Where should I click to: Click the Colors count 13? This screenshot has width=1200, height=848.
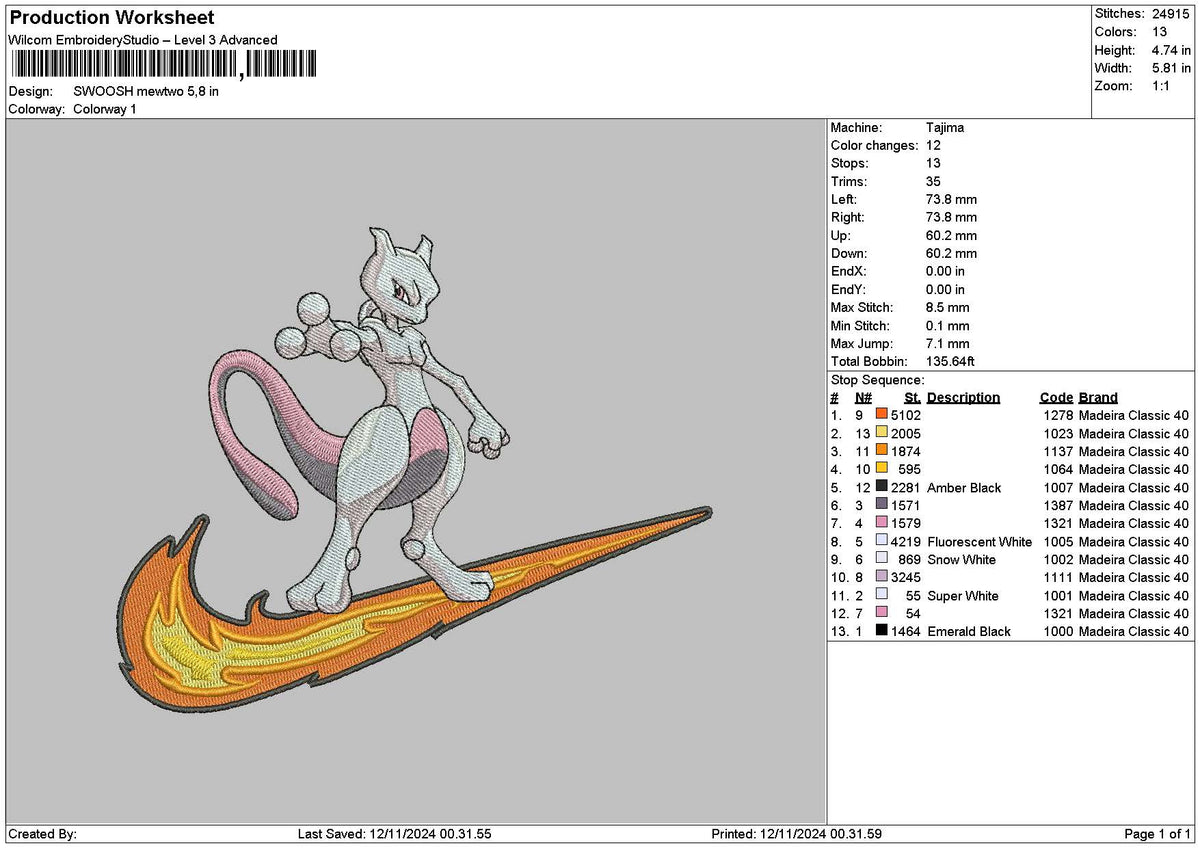pyautogui.click(x=1158, y=32)
